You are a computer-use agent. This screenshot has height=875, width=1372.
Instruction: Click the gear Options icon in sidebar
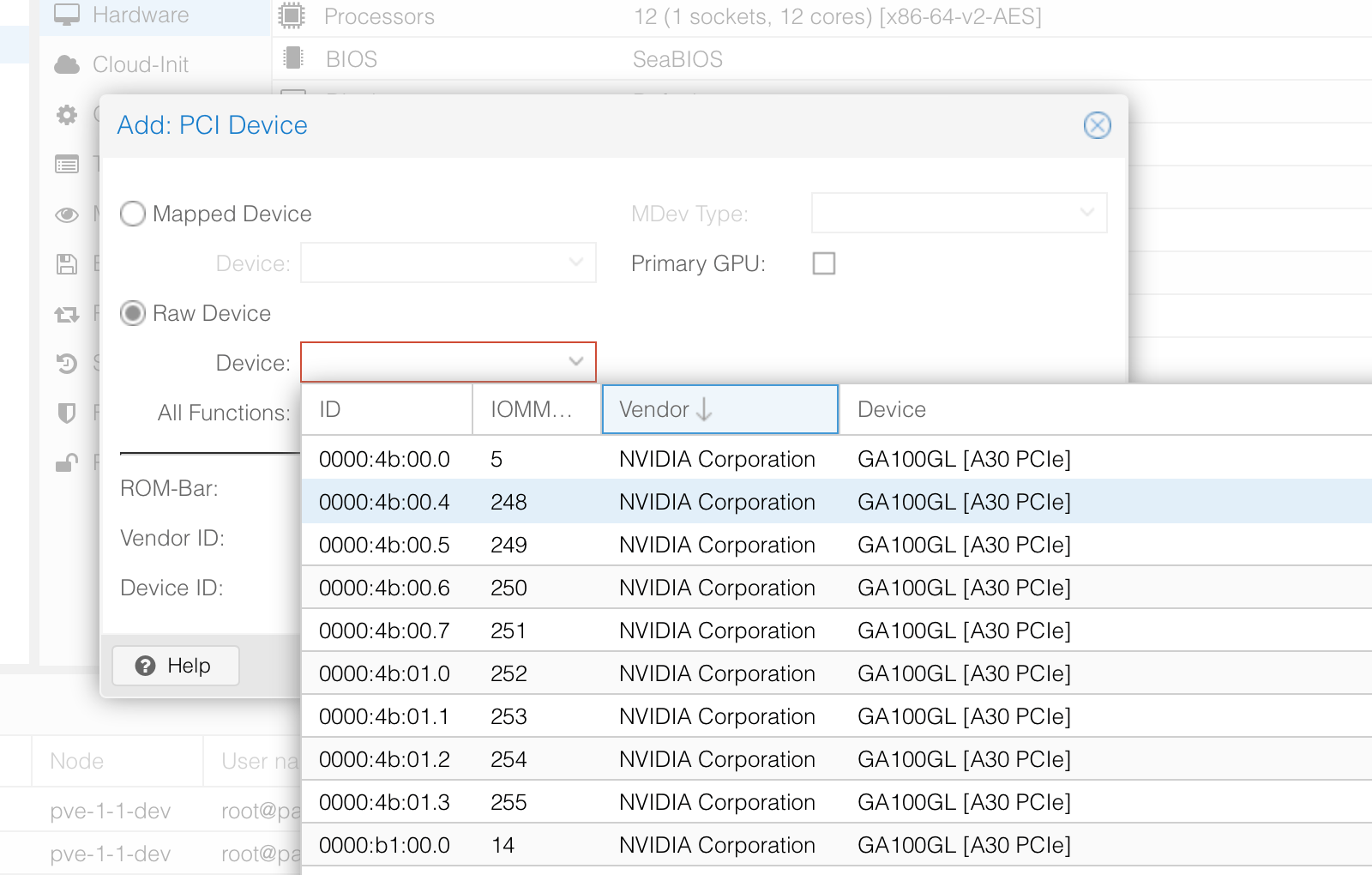[x=67, y=114]
